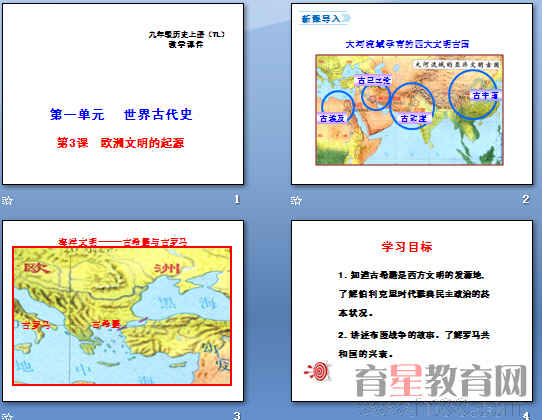Viewport: 542px width, 420px height.
Task: Click the 育星教育网 watermark logo
Action: 441,381
